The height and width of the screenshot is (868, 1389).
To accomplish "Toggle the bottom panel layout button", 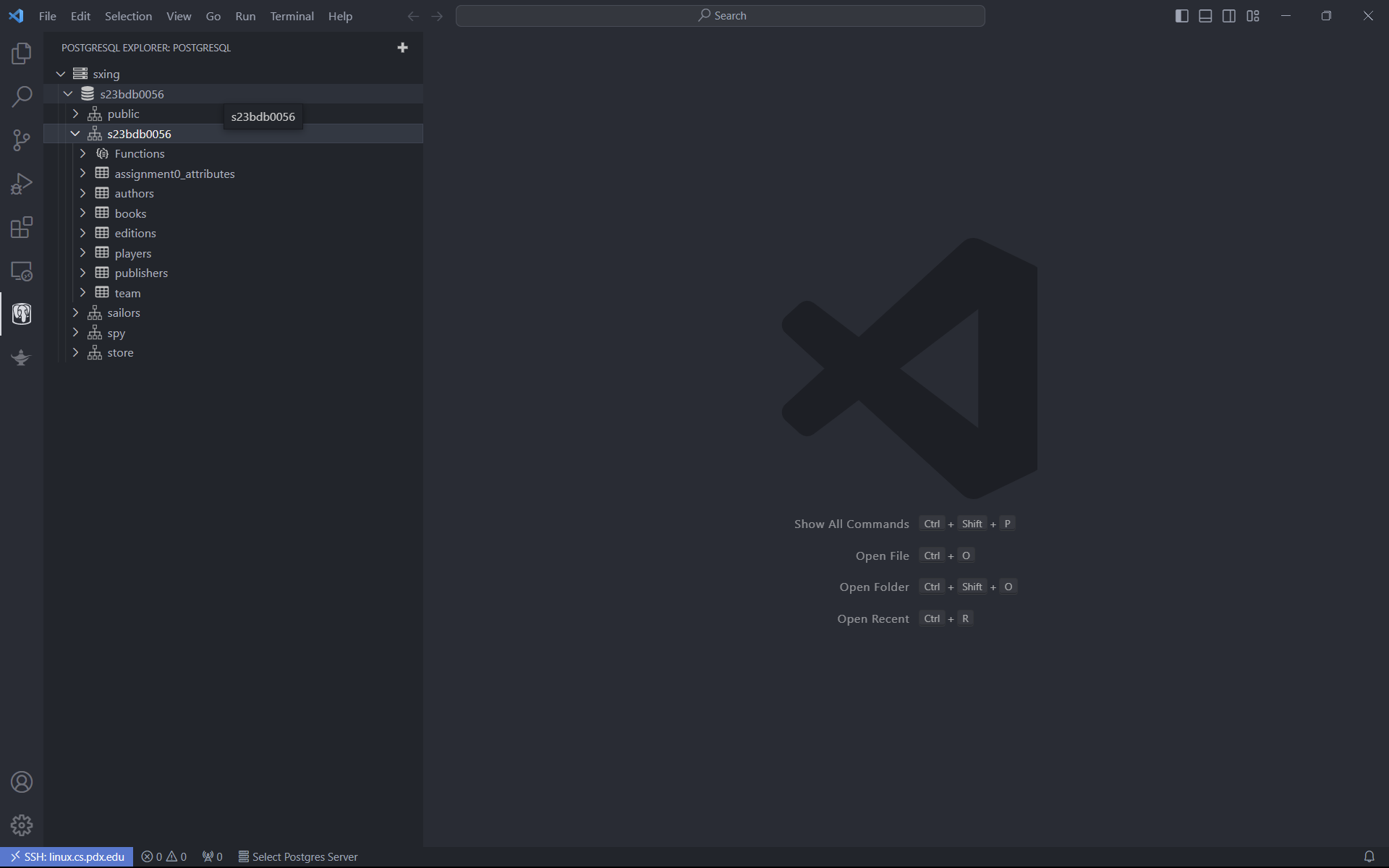I will [x=1205, y=16].
